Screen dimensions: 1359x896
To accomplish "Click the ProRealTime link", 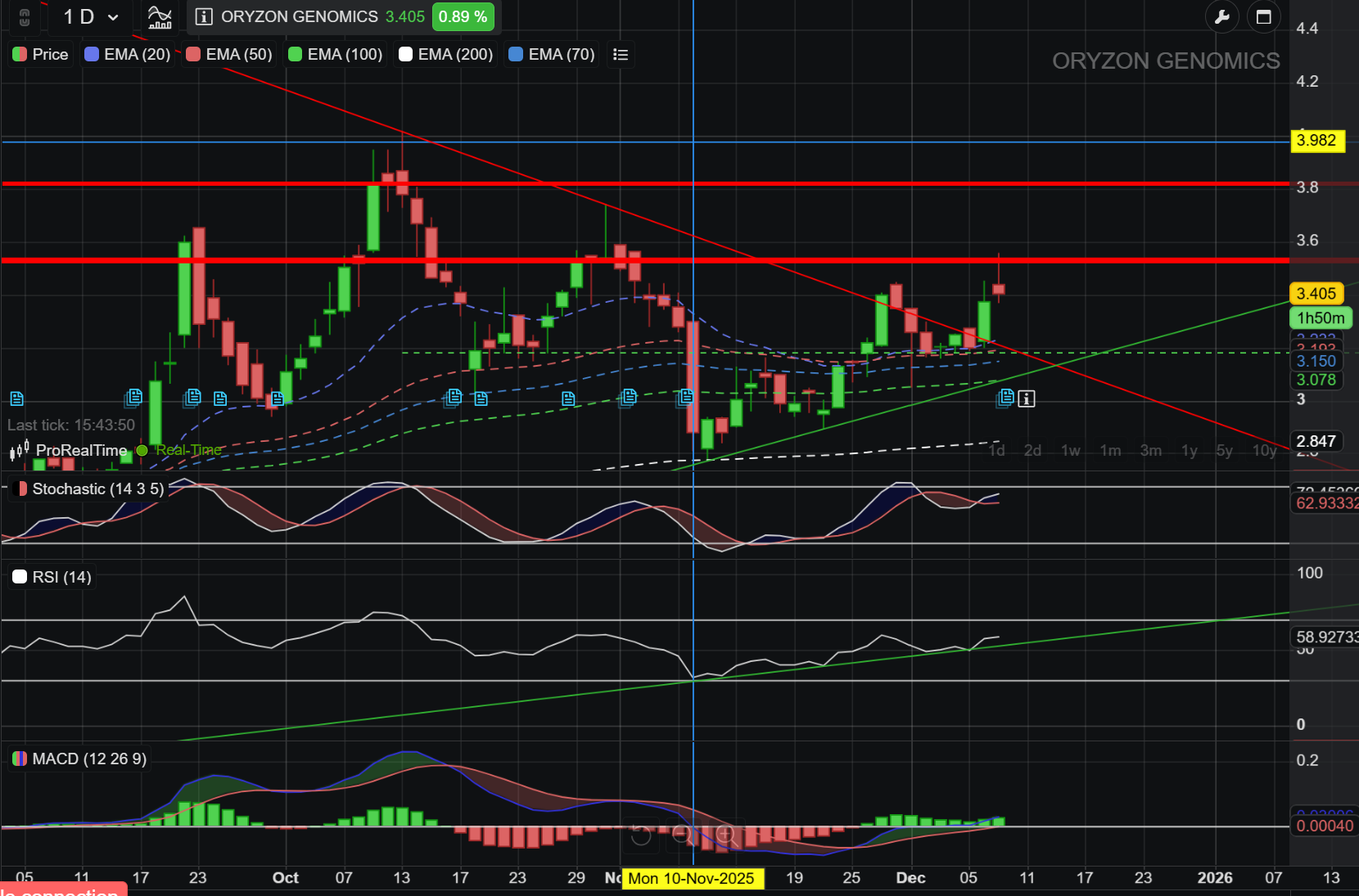I will pos(81,451).
